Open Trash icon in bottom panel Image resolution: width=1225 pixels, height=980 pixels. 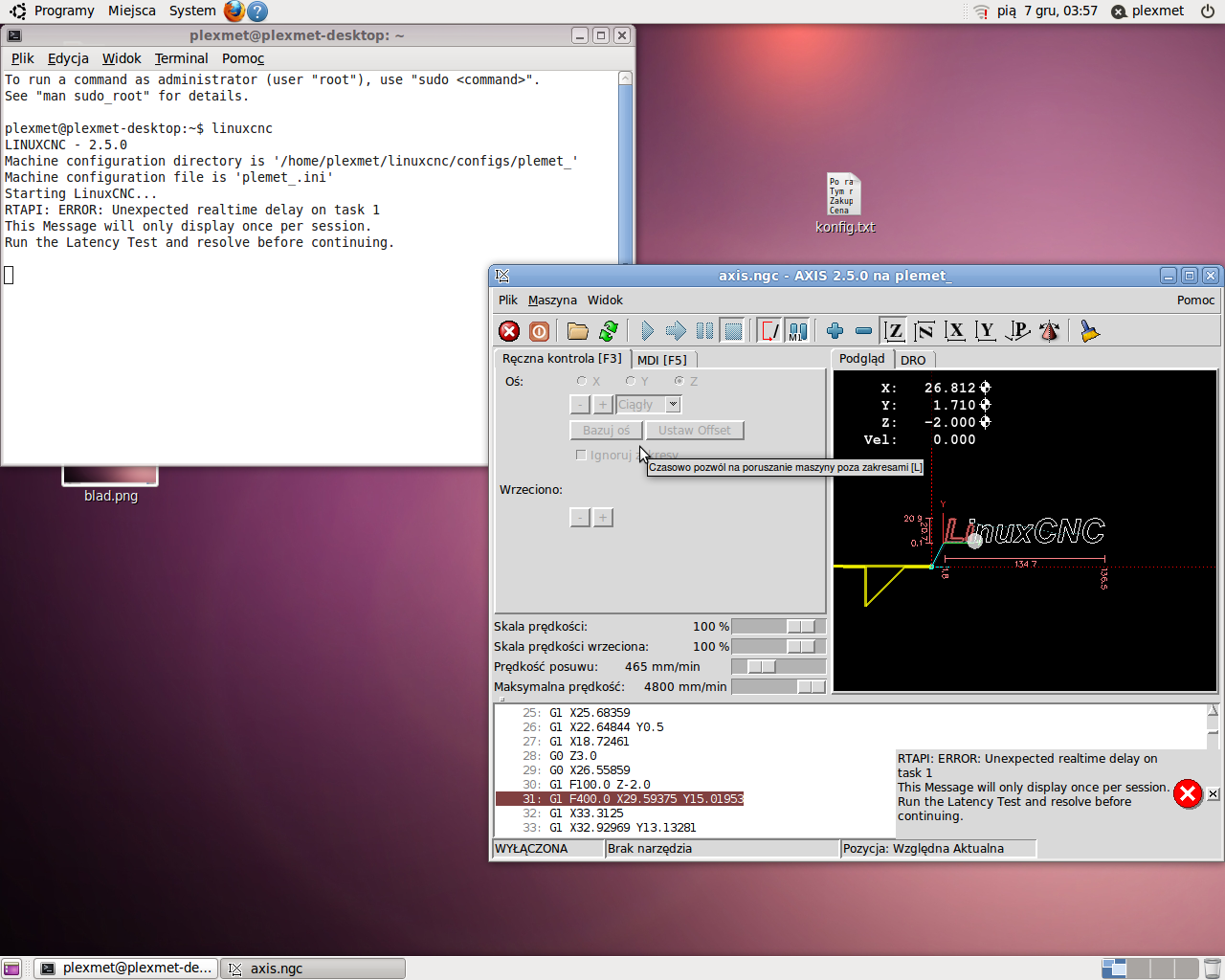pyautogui.click(x=1212, y=969)
